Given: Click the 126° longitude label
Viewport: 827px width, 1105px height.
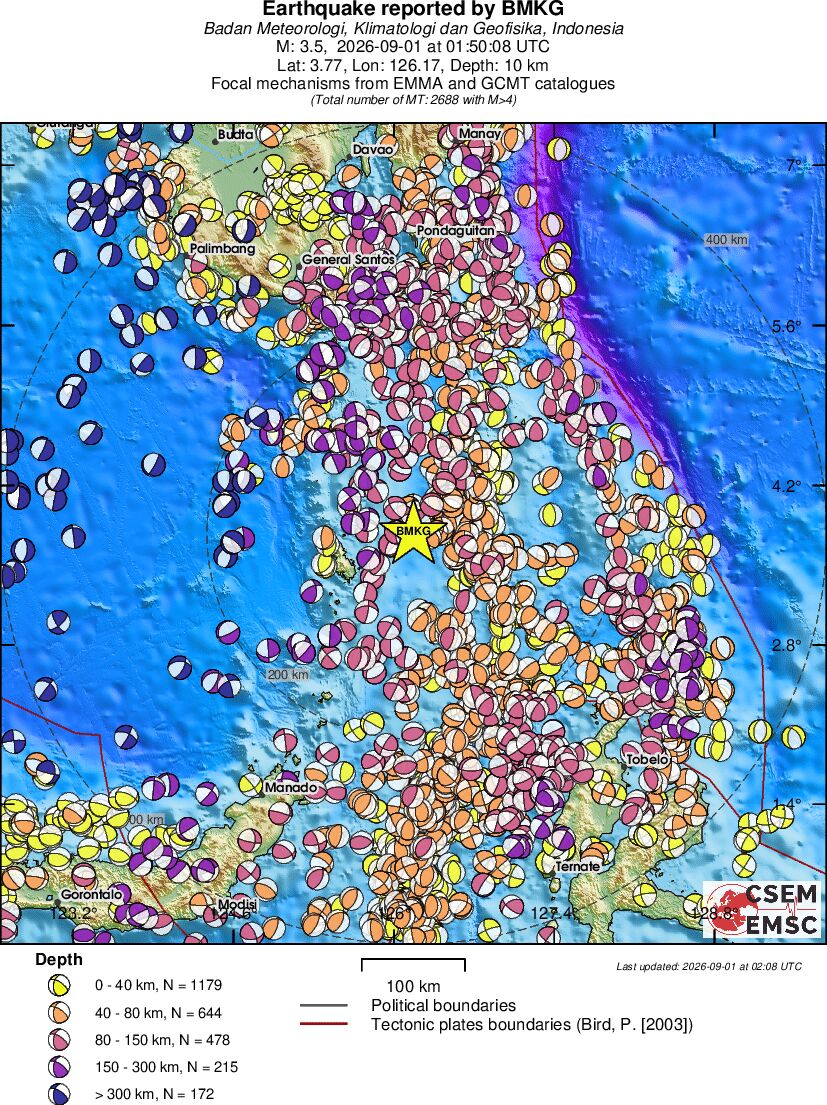Looking at the screenshot, I should click(x=395, y=914).
